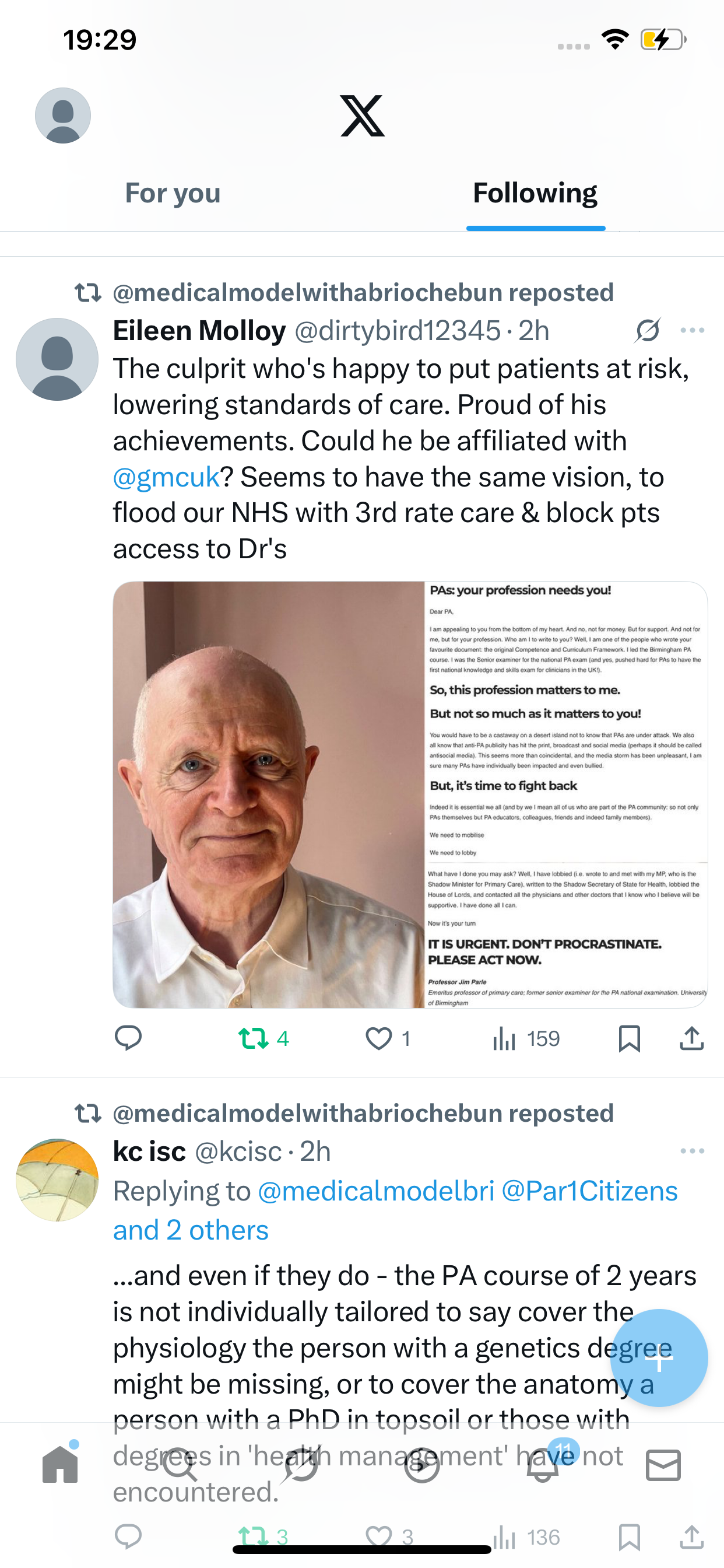Screen dimensions: 724x1568
Task: Open more options on kc isc's post
Action: click(693, 1151)
